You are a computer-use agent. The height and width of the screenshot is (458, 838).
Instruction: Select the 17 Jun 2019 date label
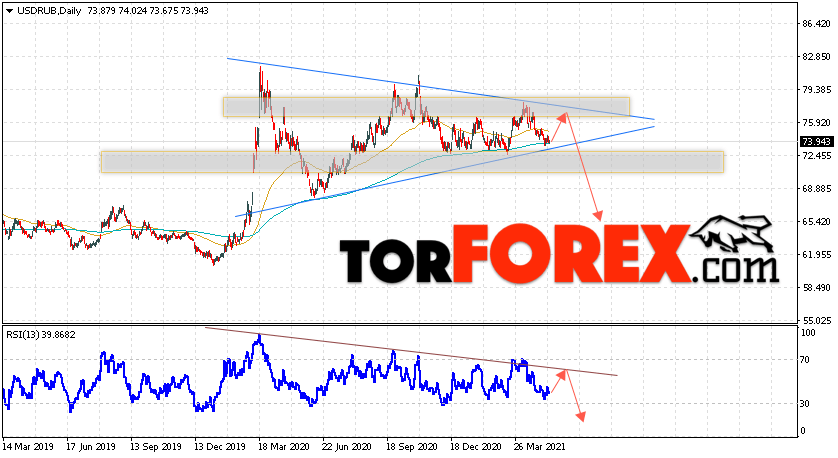coord(90,446)
